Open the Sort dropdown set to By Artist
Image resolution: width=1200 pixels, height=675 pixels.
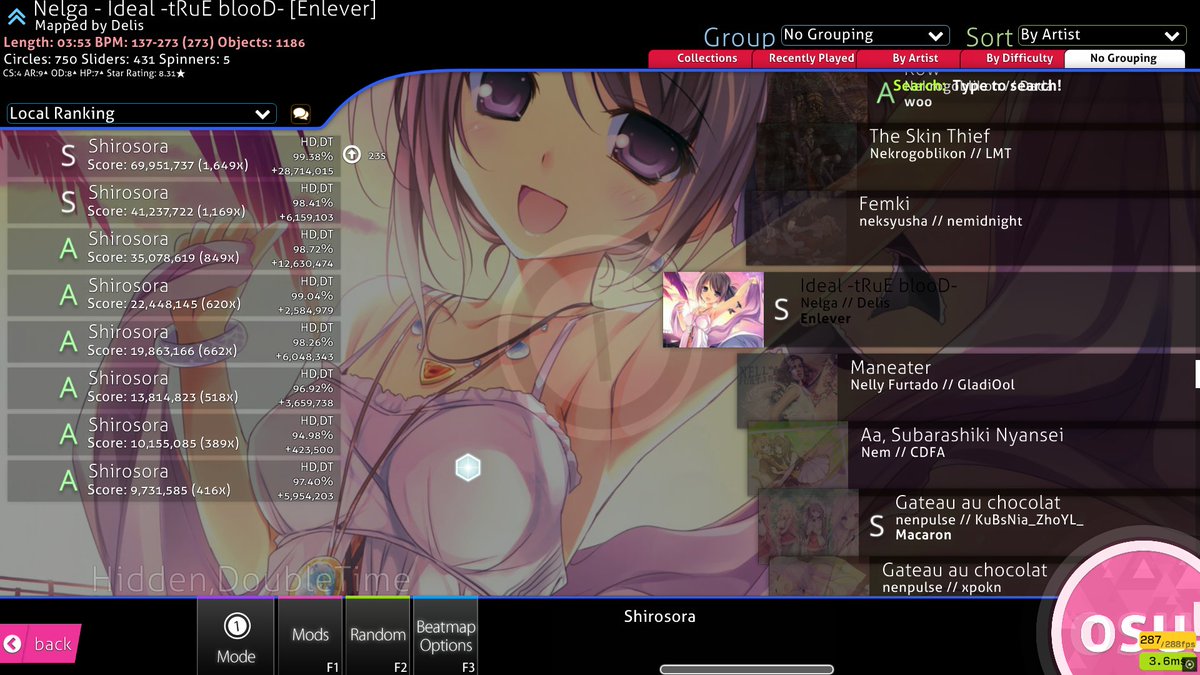(x=1100, y=34)
